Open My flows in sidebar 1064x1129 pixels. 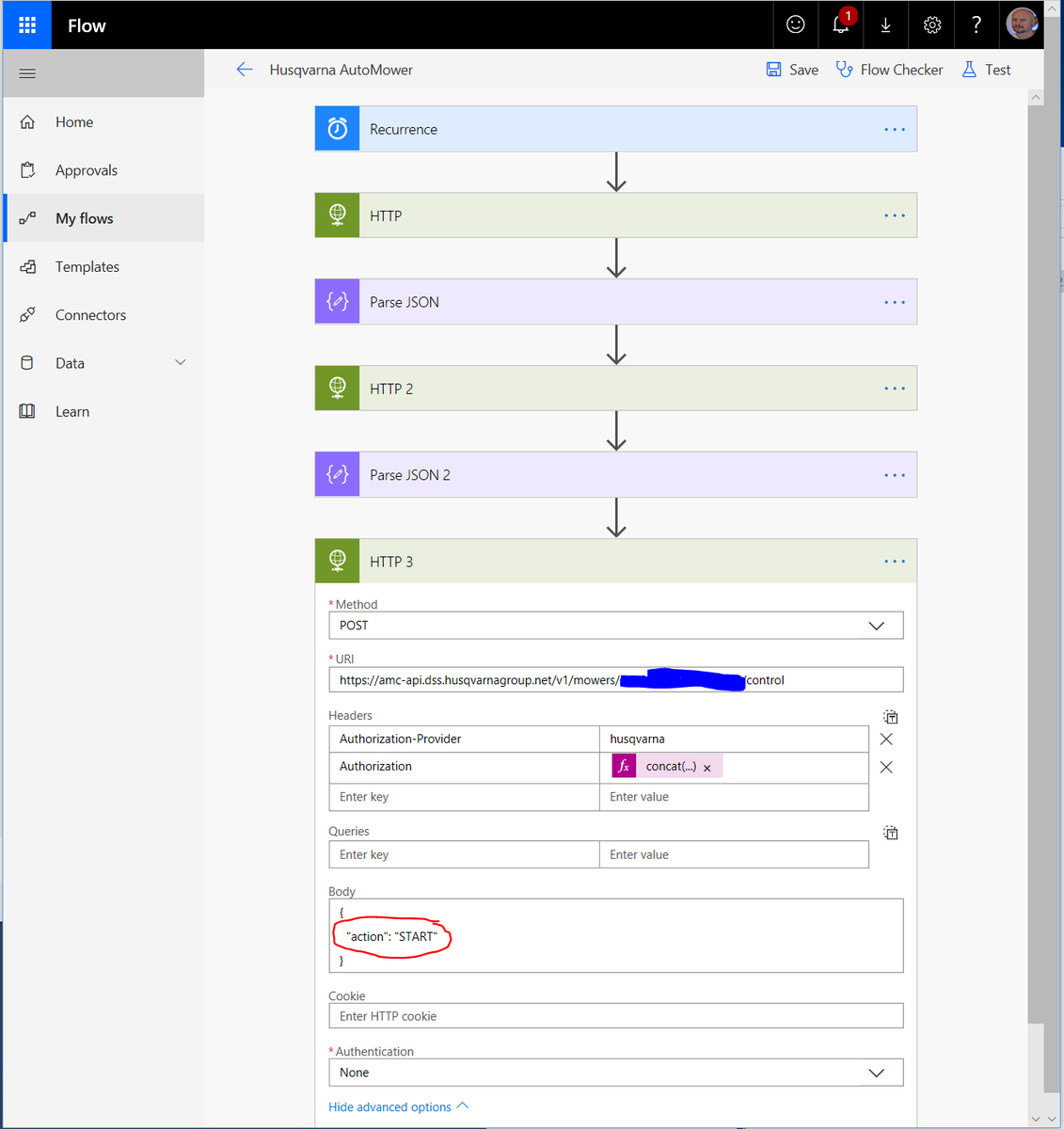(103, 218)
